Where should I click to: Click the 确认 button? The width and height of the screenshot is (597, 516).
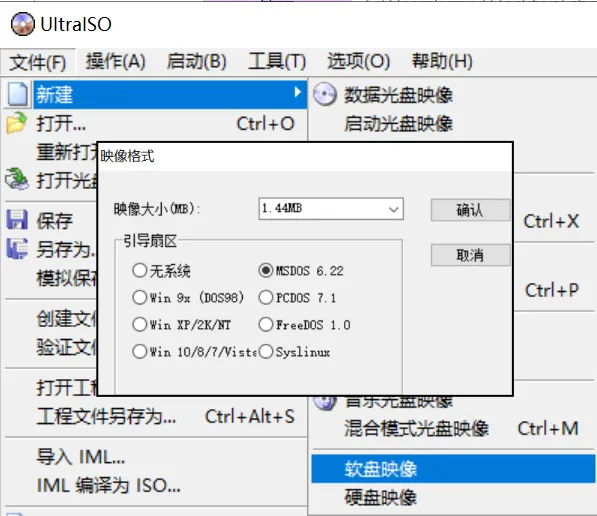(471, 210)
